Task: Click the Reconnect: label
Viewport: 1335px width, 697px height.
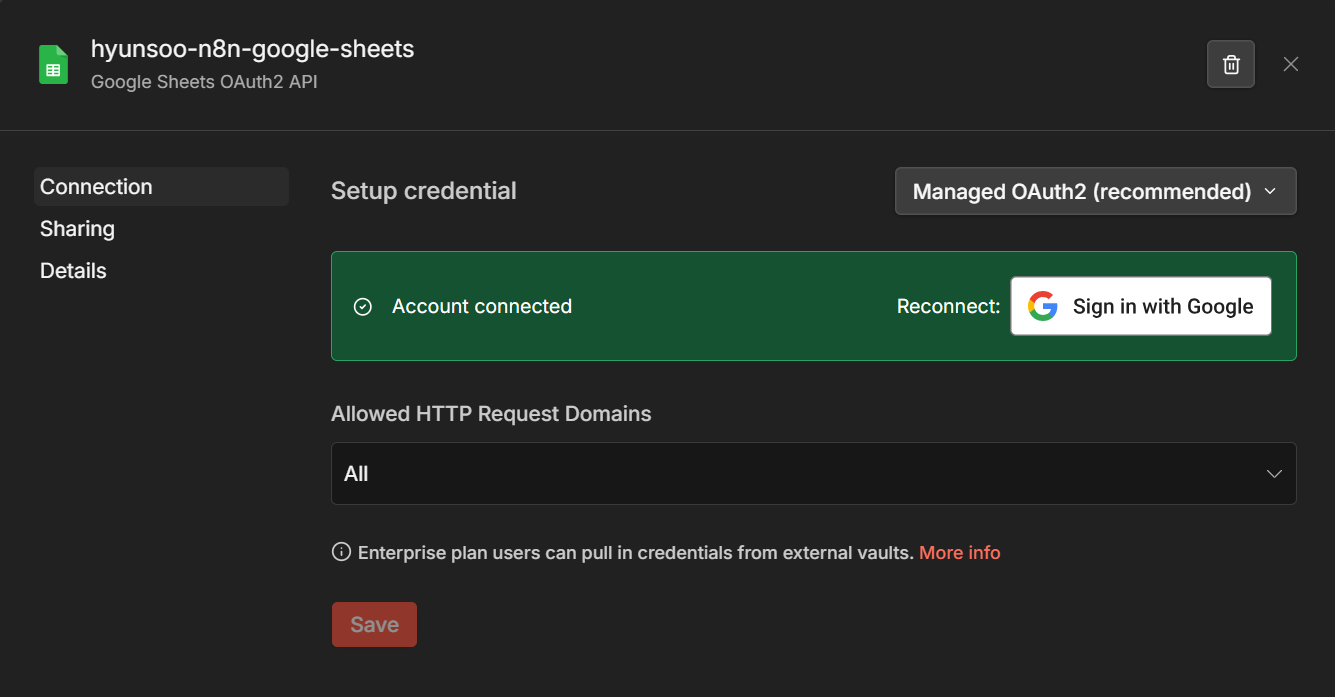Action: click(x=948, y=307)
